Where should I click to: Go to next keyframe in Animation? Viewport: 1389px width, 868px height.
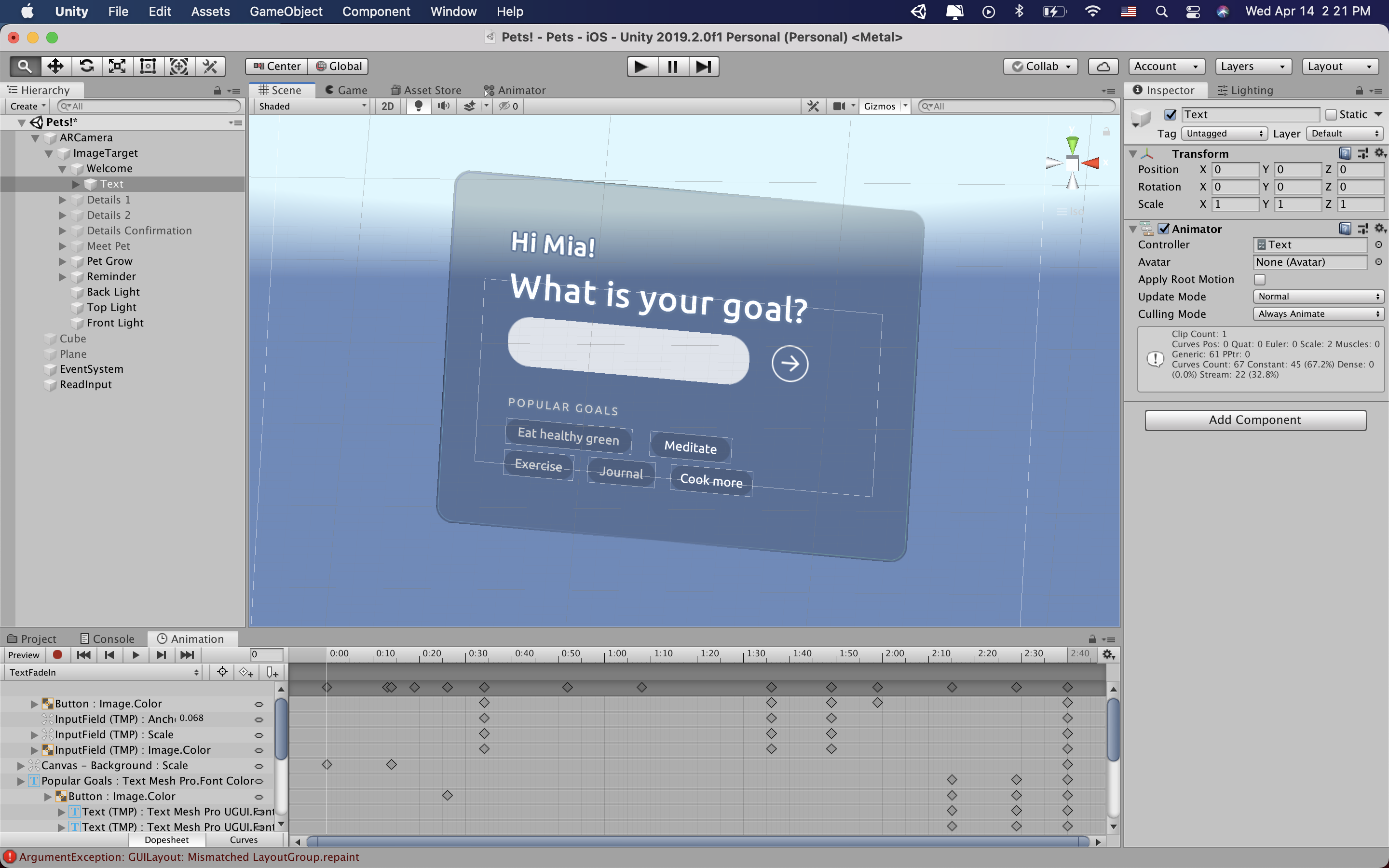point(161,654)
